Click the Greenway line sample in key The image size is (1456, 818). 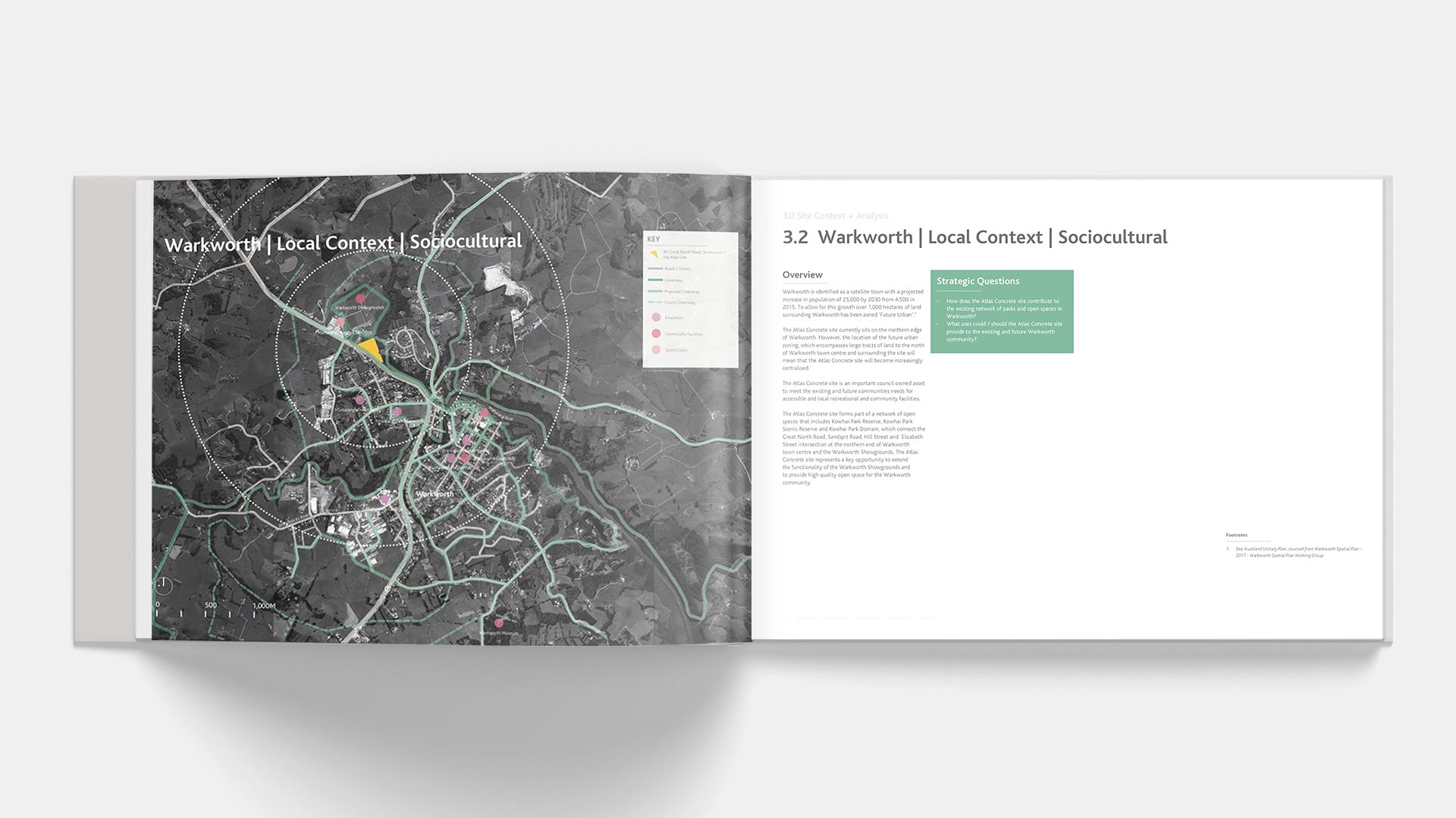(654, 281)
